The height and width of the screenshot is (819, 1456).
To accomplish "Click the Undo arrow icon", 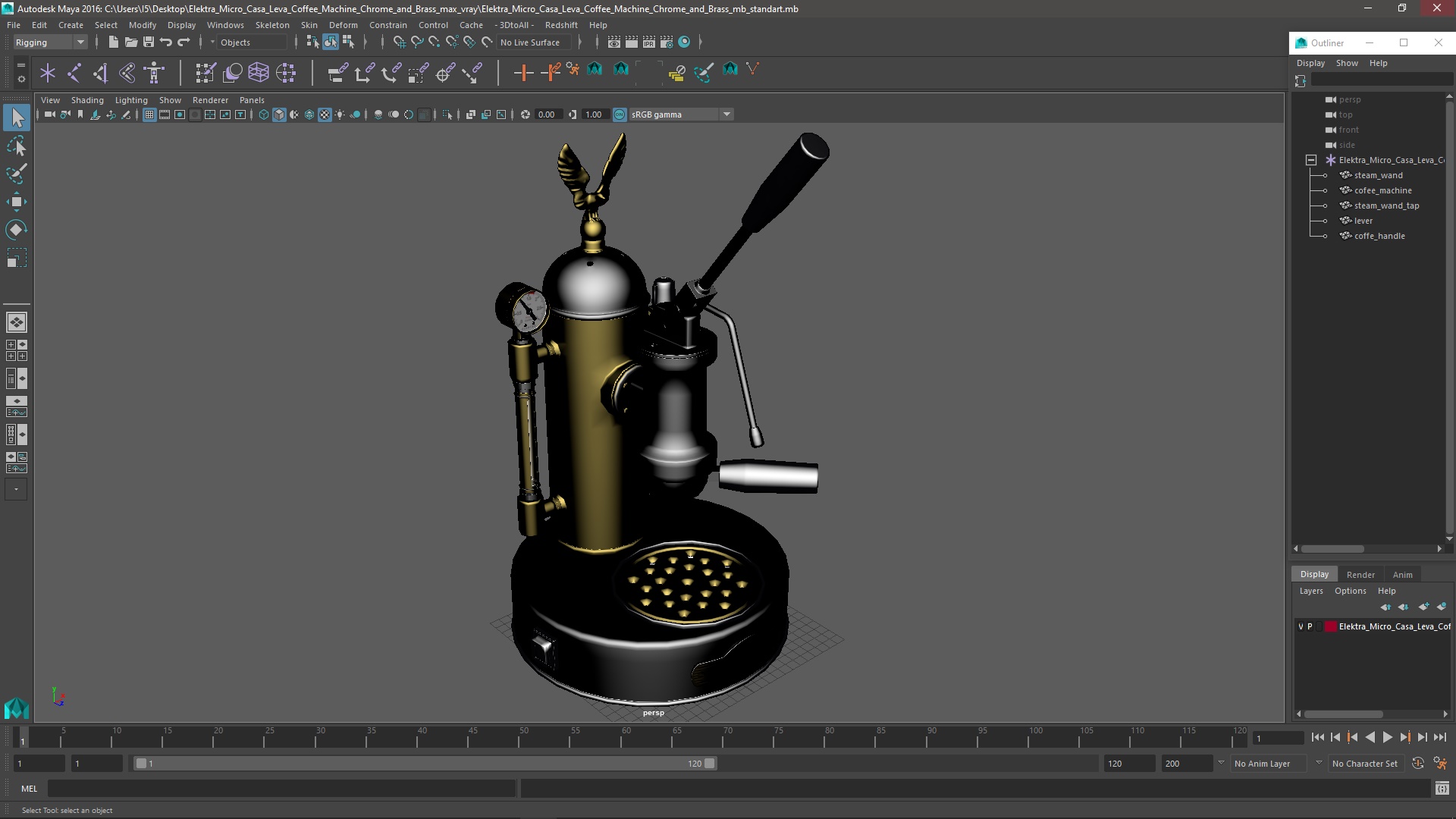I will (x=166, y=42).
